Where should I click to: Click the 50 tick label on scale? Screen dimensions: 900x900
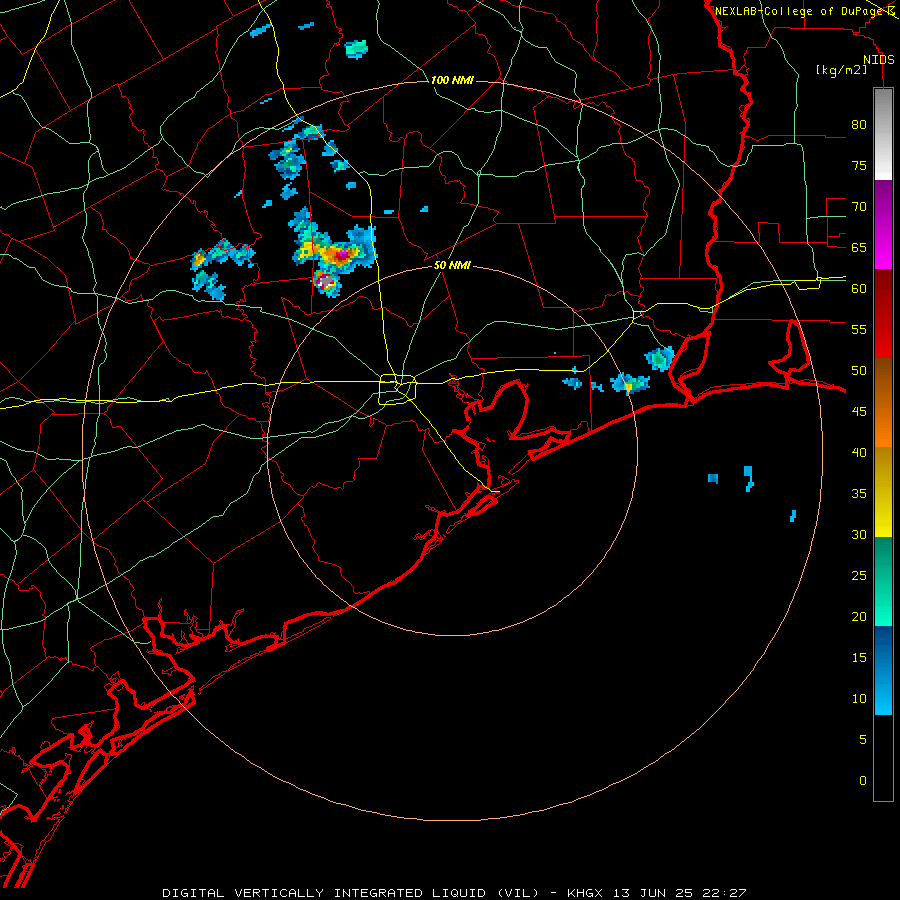click(x=859, y=370)
